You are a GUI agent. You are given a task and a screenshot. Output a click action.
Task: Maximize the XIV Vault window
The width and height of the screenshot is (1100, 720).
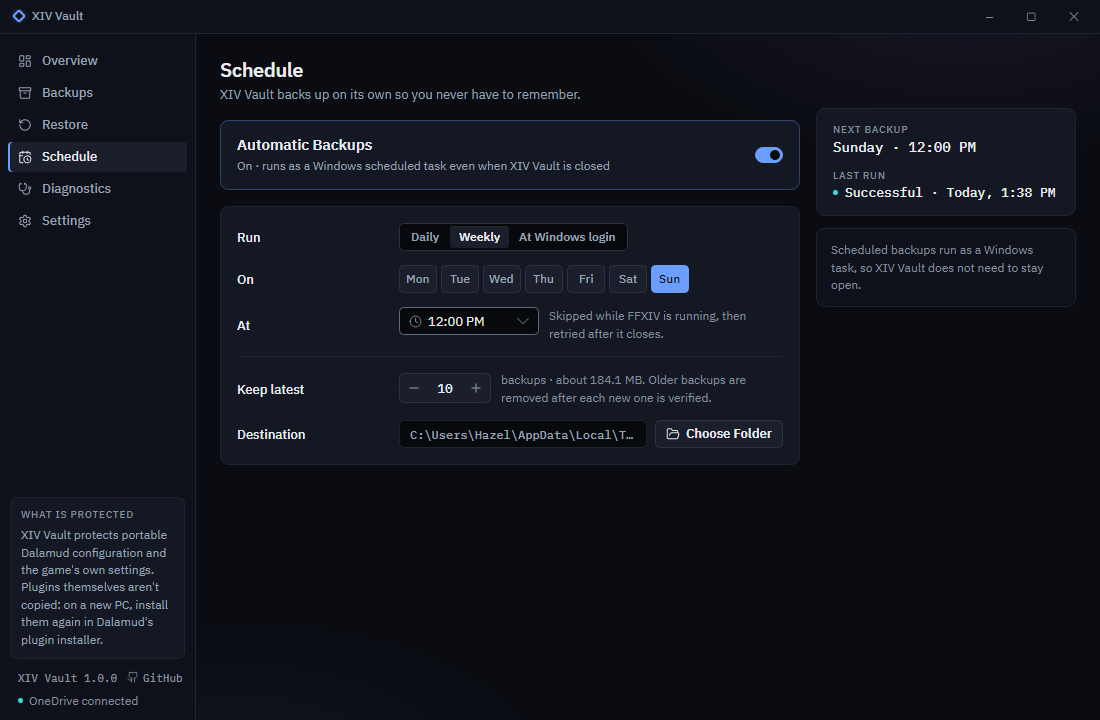[1031, 16]
